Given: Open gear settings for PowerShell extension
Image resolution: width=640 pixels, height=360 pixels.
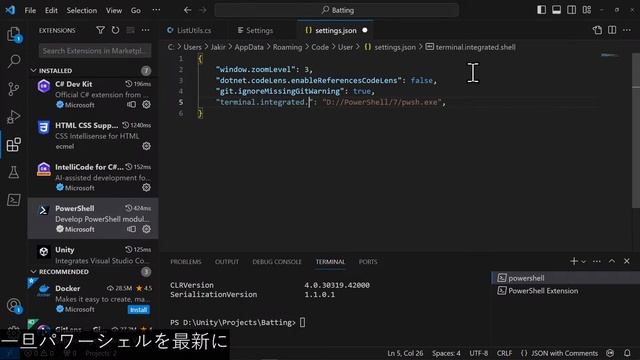Looking at the screenshot, I should (x=147, y=229).
